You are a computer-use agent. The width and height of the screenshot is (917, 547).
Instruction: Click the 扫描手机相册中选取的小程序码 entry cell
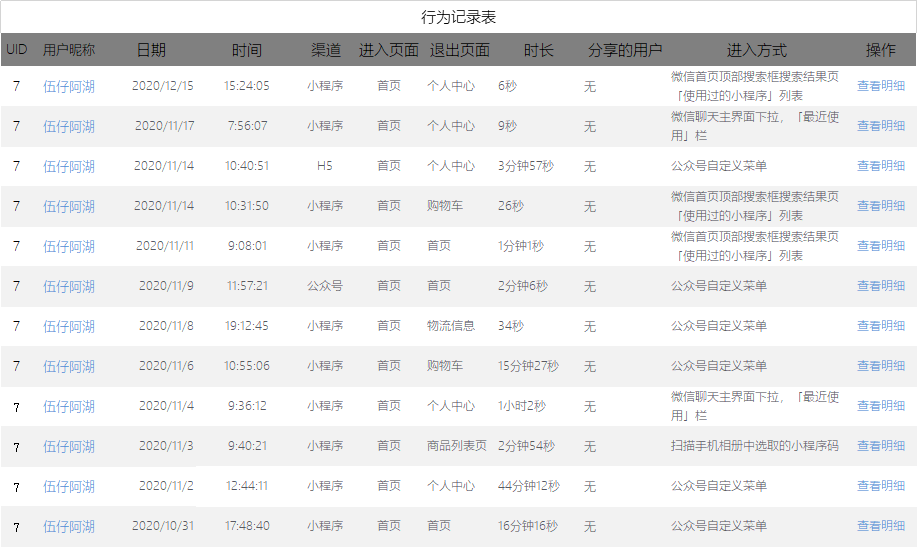coord(754,446)
